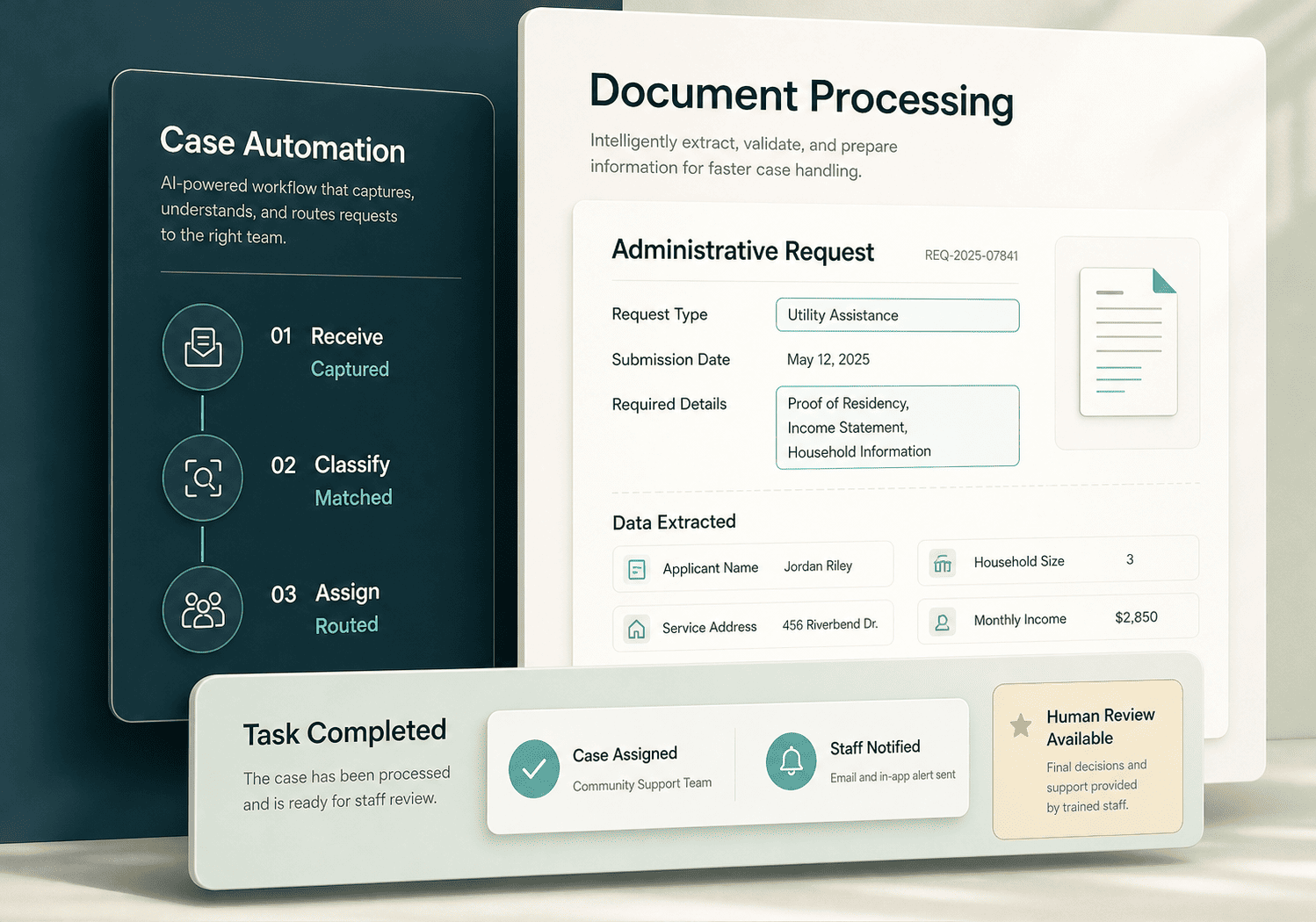Click the Document Processing title
Viewport: 1316px width, 922px height.
coord(801,97)
